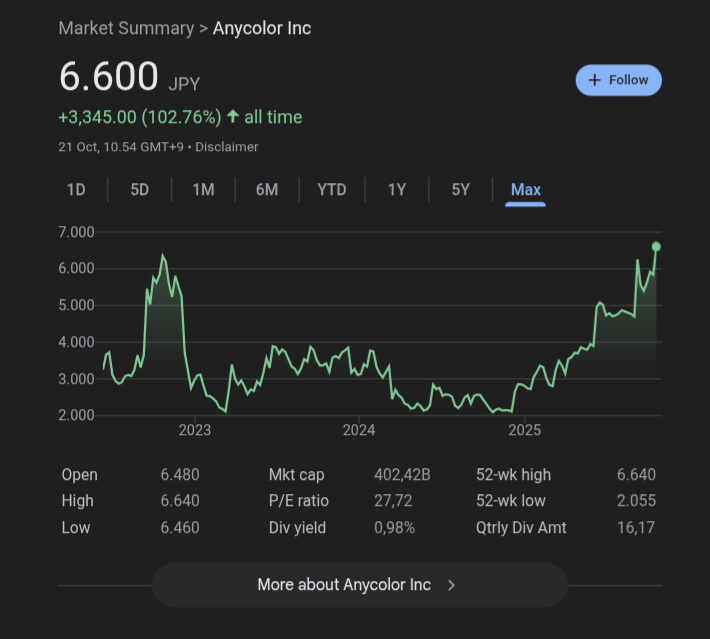Follow Anycolor Inc stock

(618, 80)
